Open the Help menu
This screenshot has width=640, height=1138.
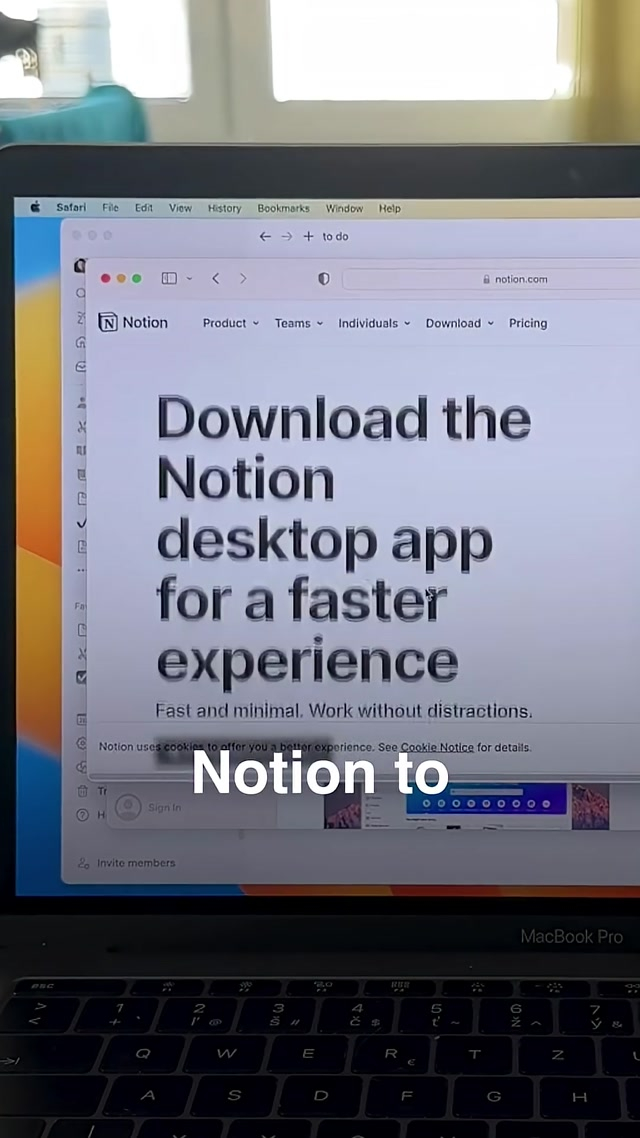[390, 208]
